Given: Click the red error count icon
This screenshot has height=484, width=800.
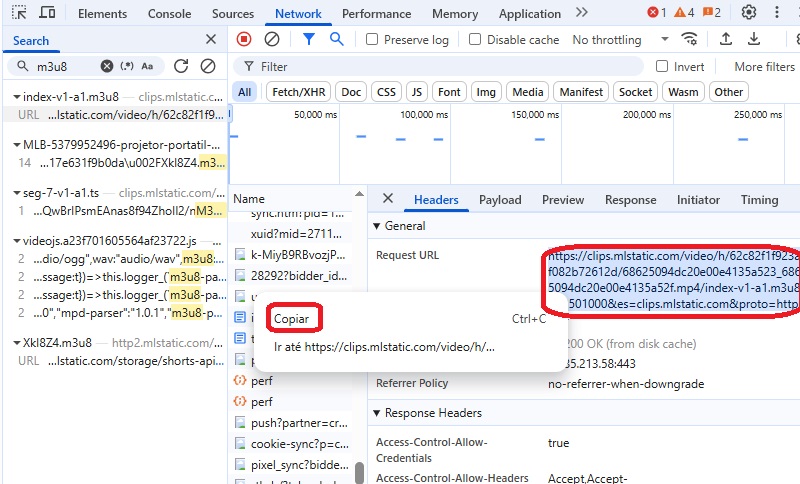Looking at the screenshot, I should pyautogui.click(x=652, y=13).
